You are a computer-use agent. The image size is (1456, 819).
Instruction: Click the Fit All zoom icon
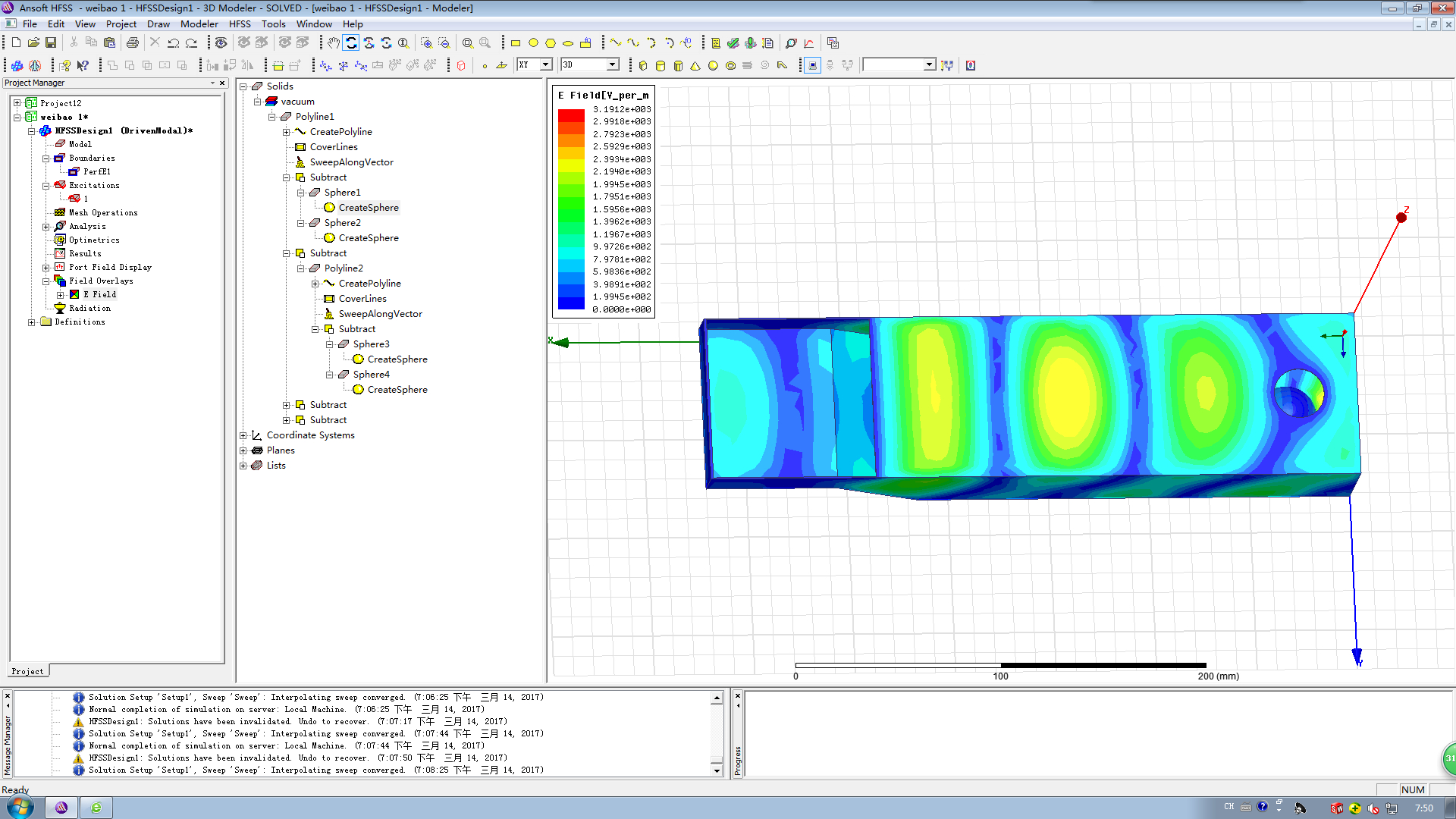(468, 43)
